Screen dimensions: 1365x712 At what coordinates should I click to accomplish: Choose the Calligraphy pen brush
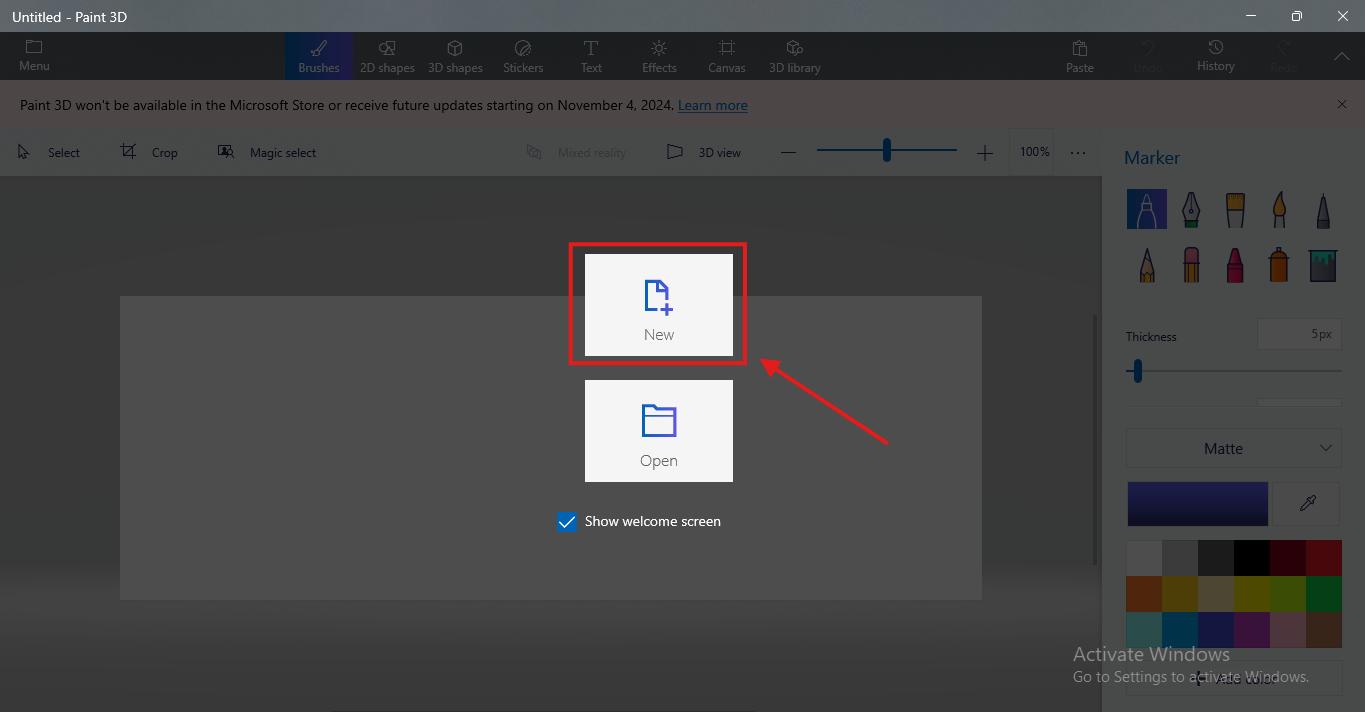pos(1191,210)
